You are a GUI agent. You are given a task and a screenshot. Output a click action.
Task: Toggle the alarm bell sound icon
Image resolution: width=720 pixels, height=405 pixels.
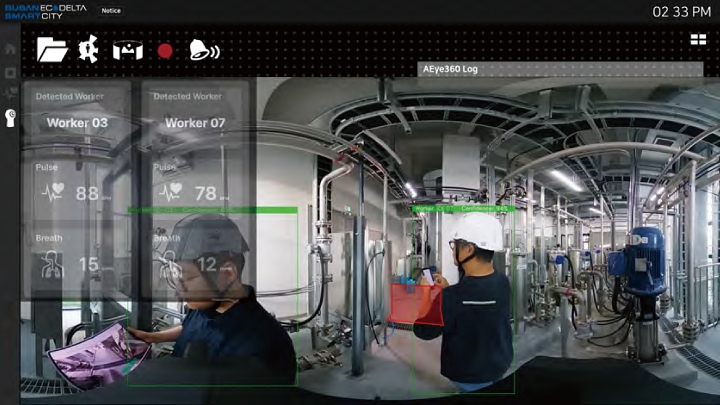click(204, 50)
